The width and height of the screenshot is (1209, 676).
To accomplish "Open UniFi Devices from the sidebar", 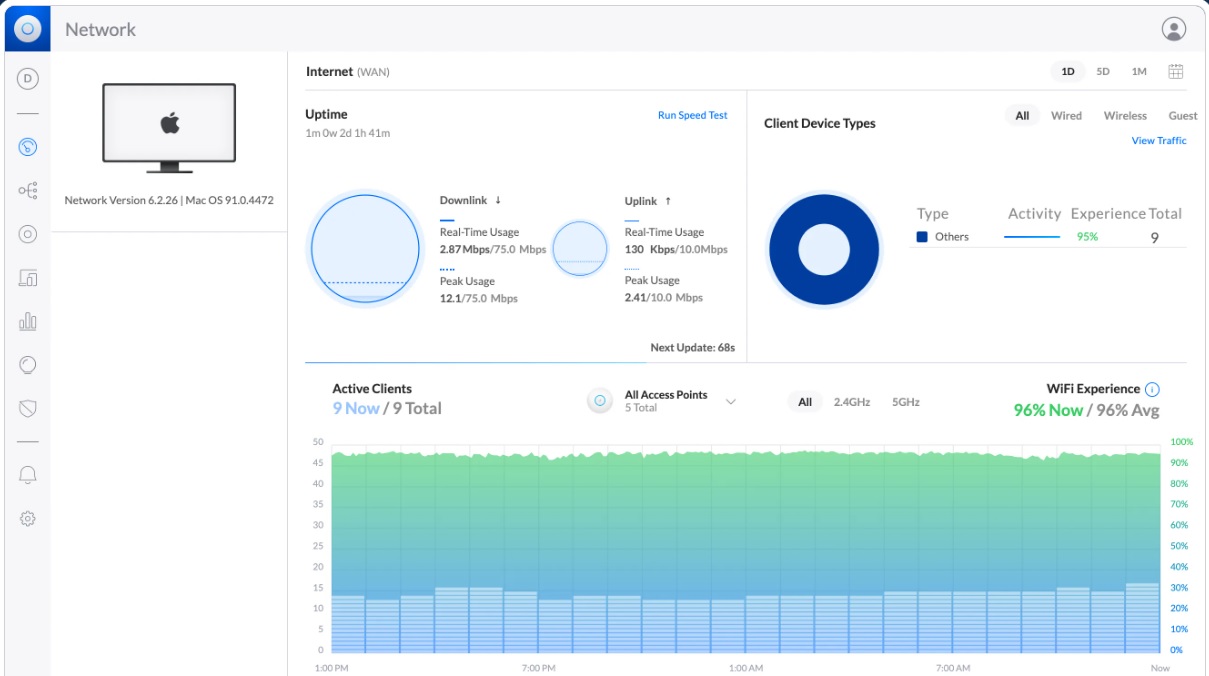I will click(28, 234).
